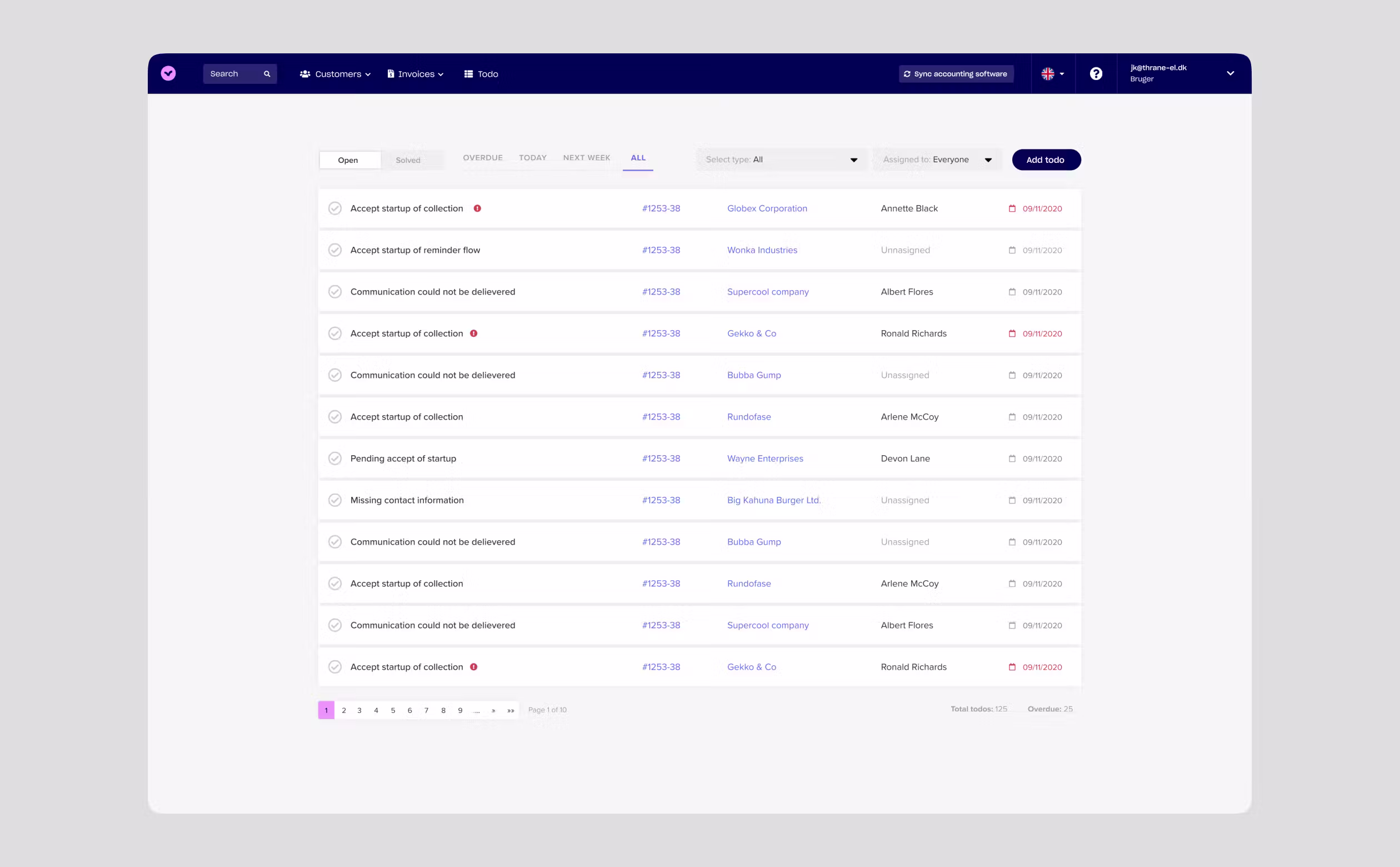The height and width of the screenshot is (867, 1400).
Task: Click the jk@thrane-el.dk account label
Action: tap(1158, 68)
